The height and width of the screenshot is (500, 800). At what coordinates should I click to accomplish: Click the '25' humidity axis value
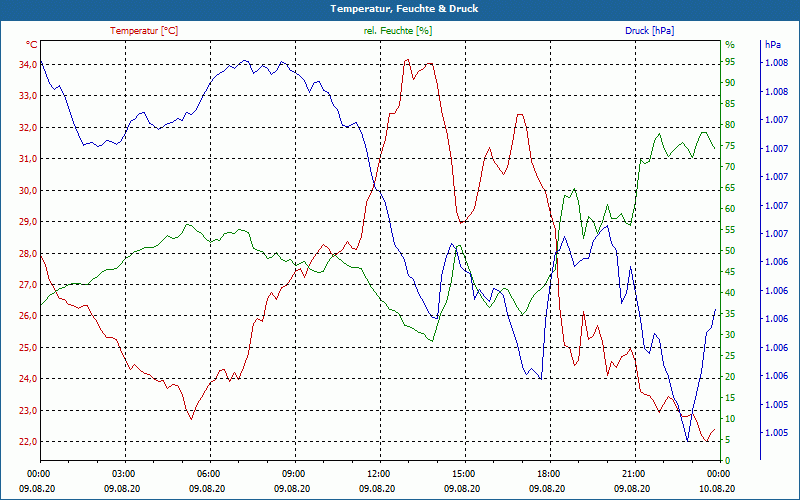click(730, 356)
